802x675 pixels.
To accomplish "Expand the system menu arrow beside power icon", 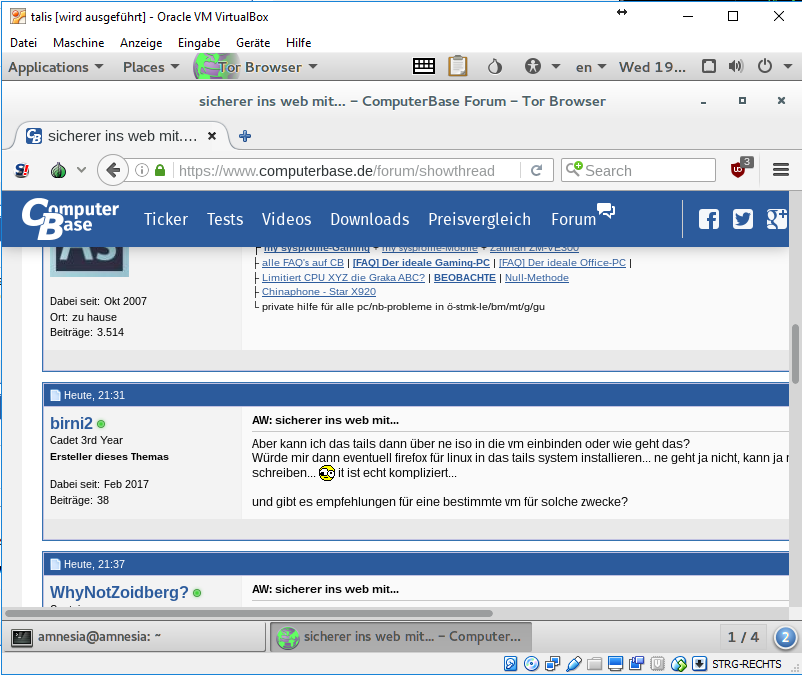I will coord(788,66).
